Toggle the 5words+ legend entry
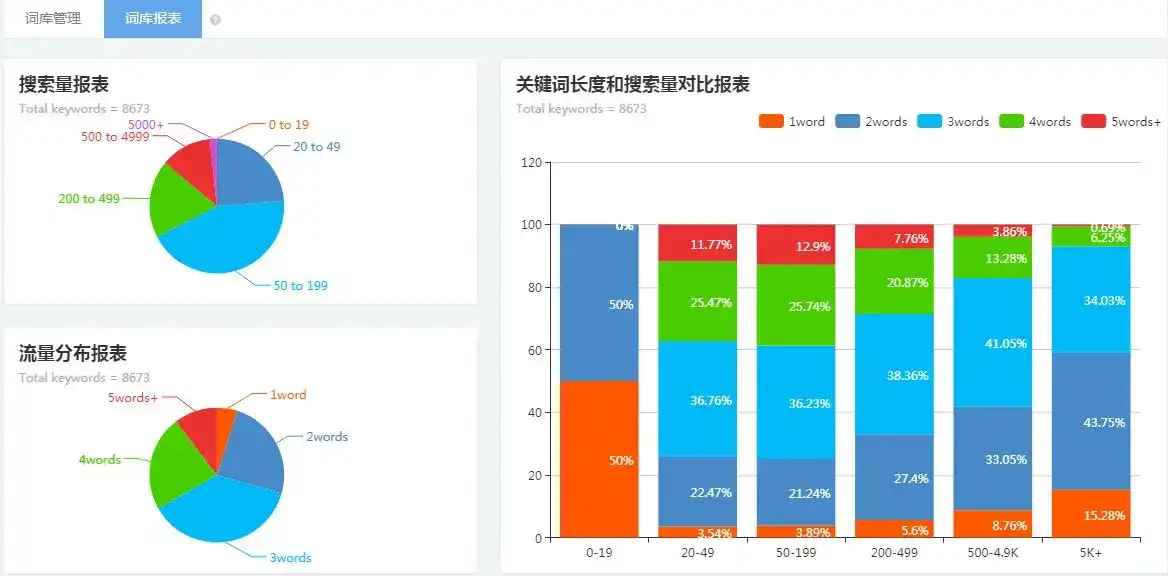The image size is (1168, 576). point(1121,121)
